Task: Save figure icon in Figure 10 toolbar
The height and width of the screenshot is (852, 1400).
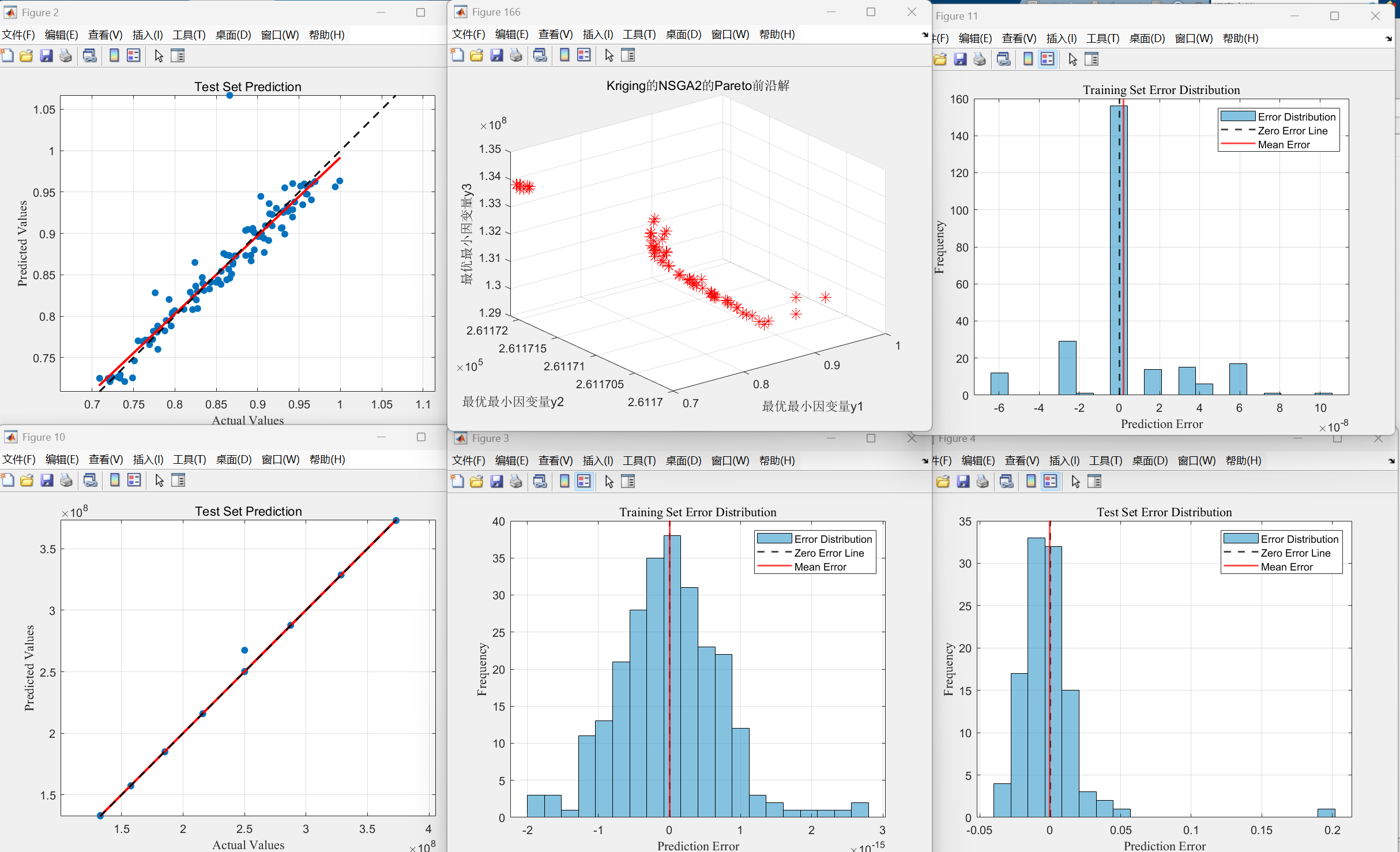Action: (x=47, y=481)
